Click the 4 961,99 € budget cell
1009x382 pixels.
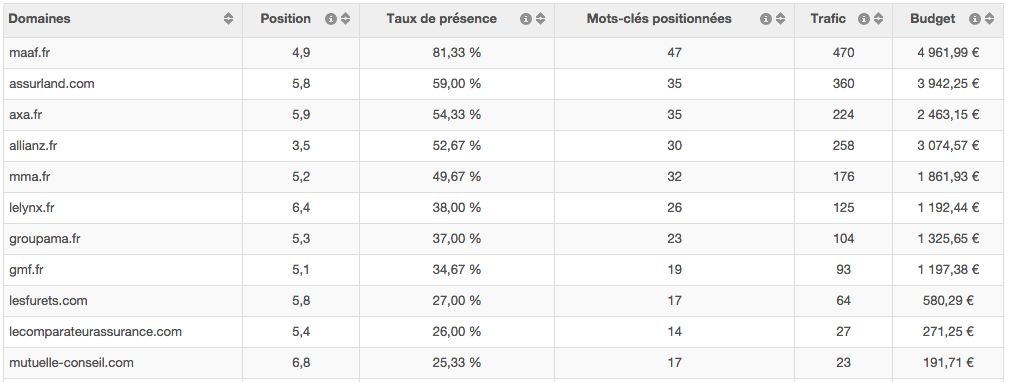[949, 53]
